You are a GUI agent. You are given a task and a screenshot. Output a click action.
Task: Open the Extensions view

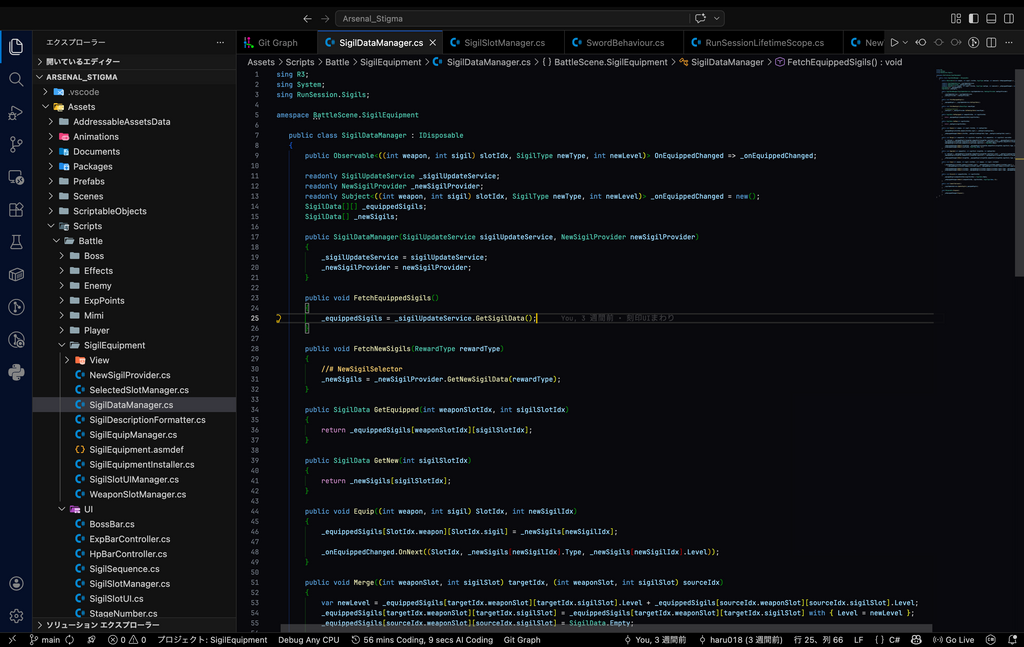point(16,210)
